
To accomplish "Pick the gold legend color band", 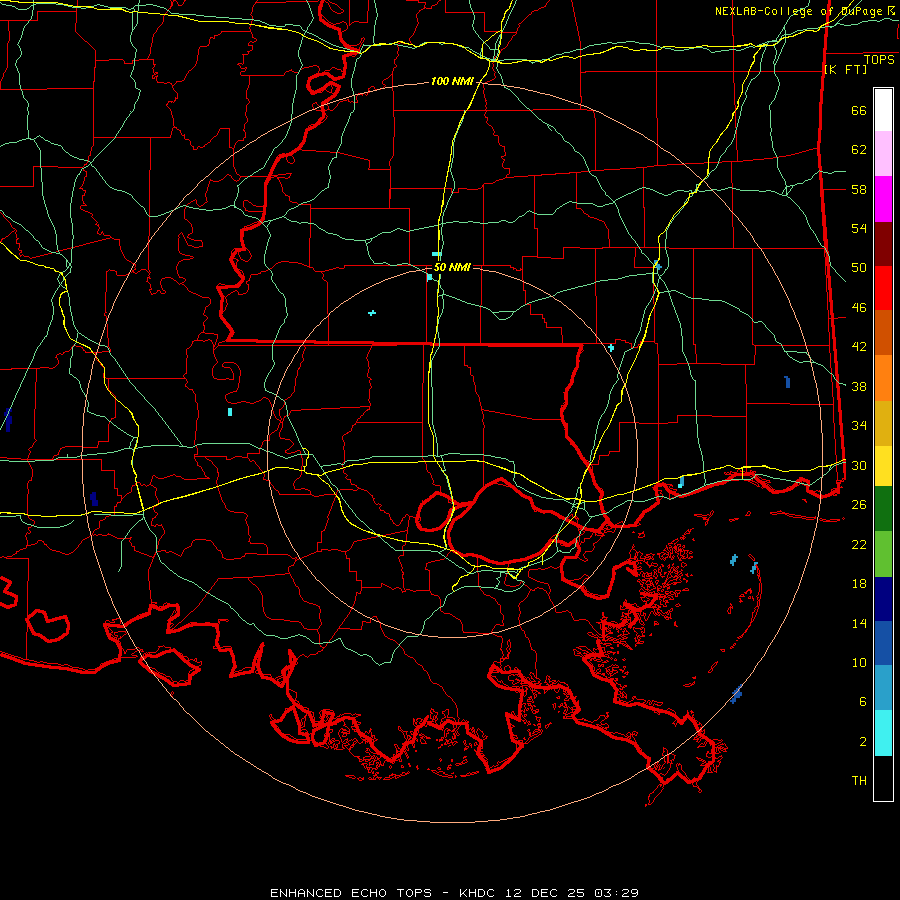I will click(883, 423).
